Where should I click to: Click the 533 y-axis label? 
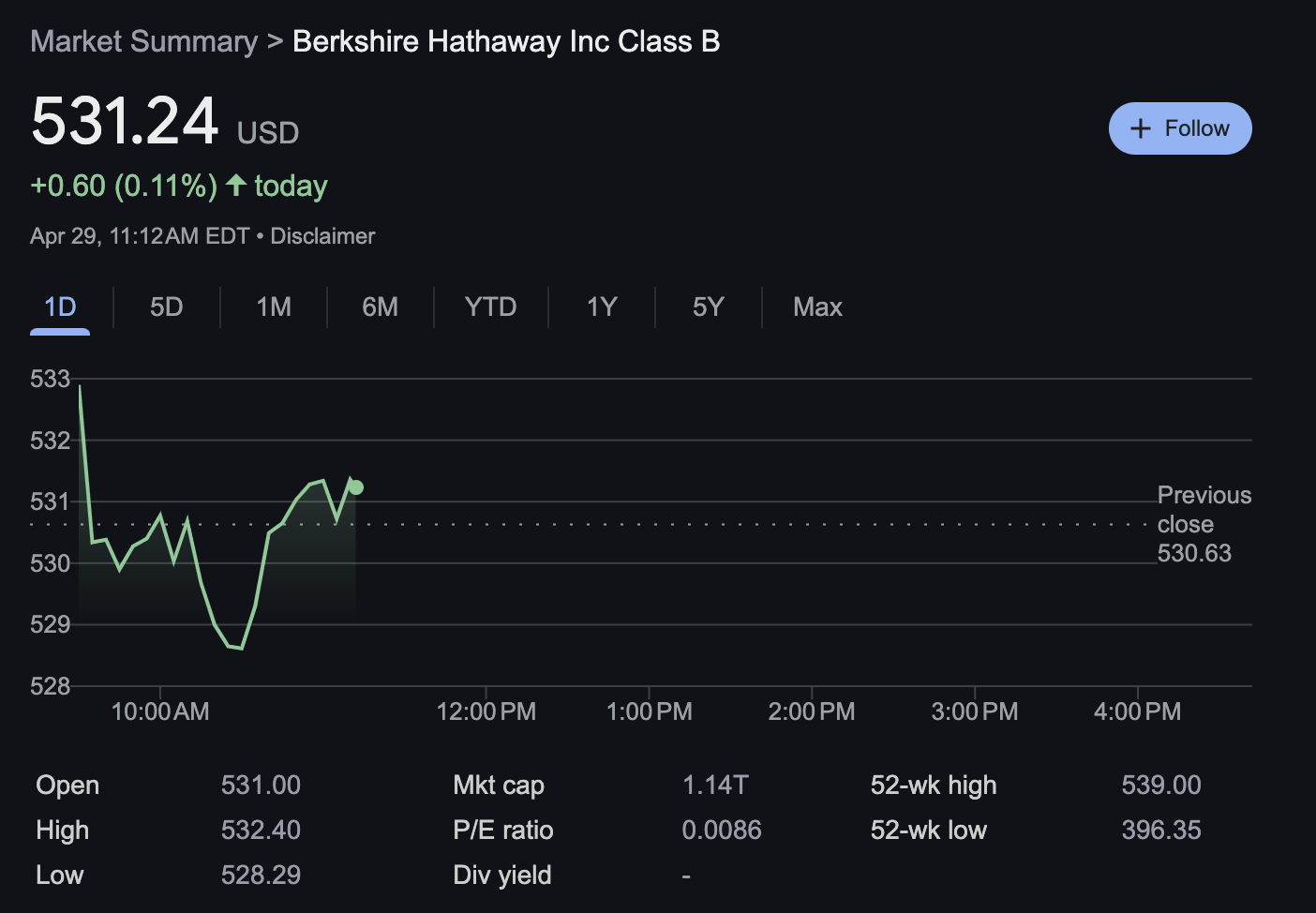coord(51,379)
